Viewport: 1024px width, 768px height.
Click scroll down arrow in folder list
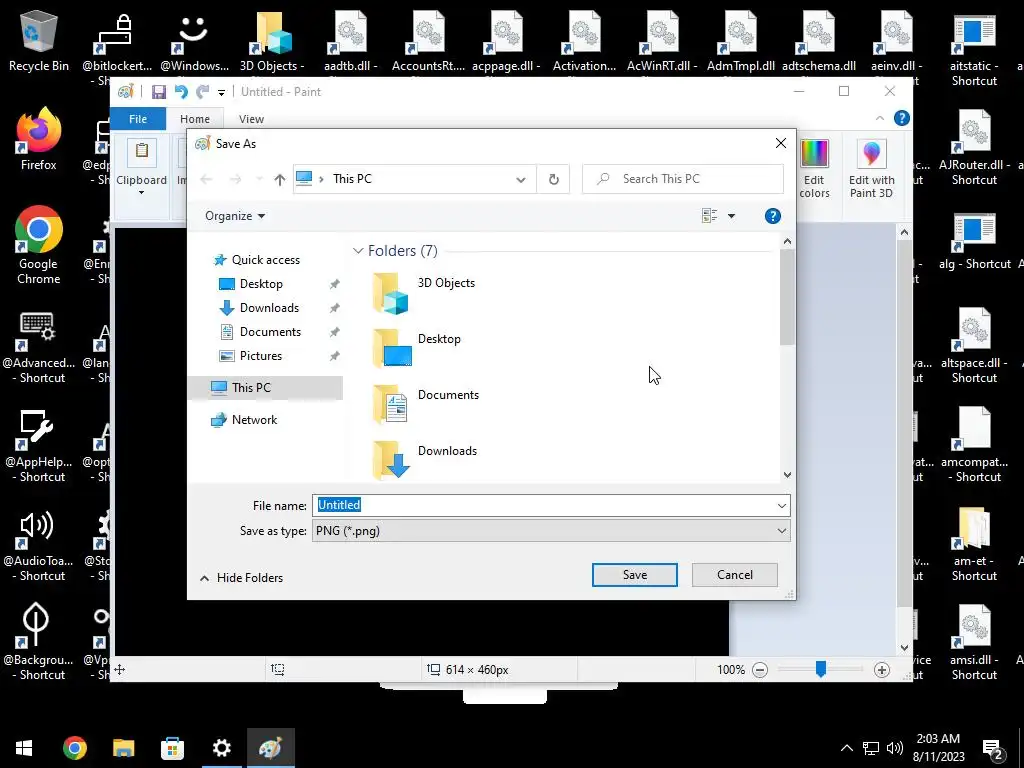[x=788, y=475]
